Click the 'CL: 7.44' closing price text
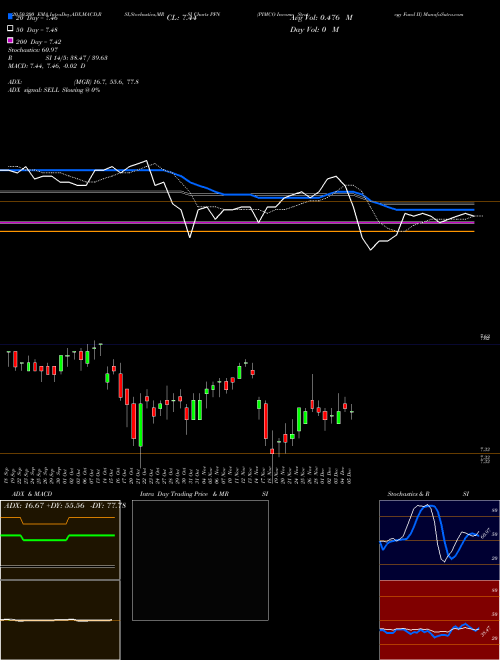 coord(182,18)
